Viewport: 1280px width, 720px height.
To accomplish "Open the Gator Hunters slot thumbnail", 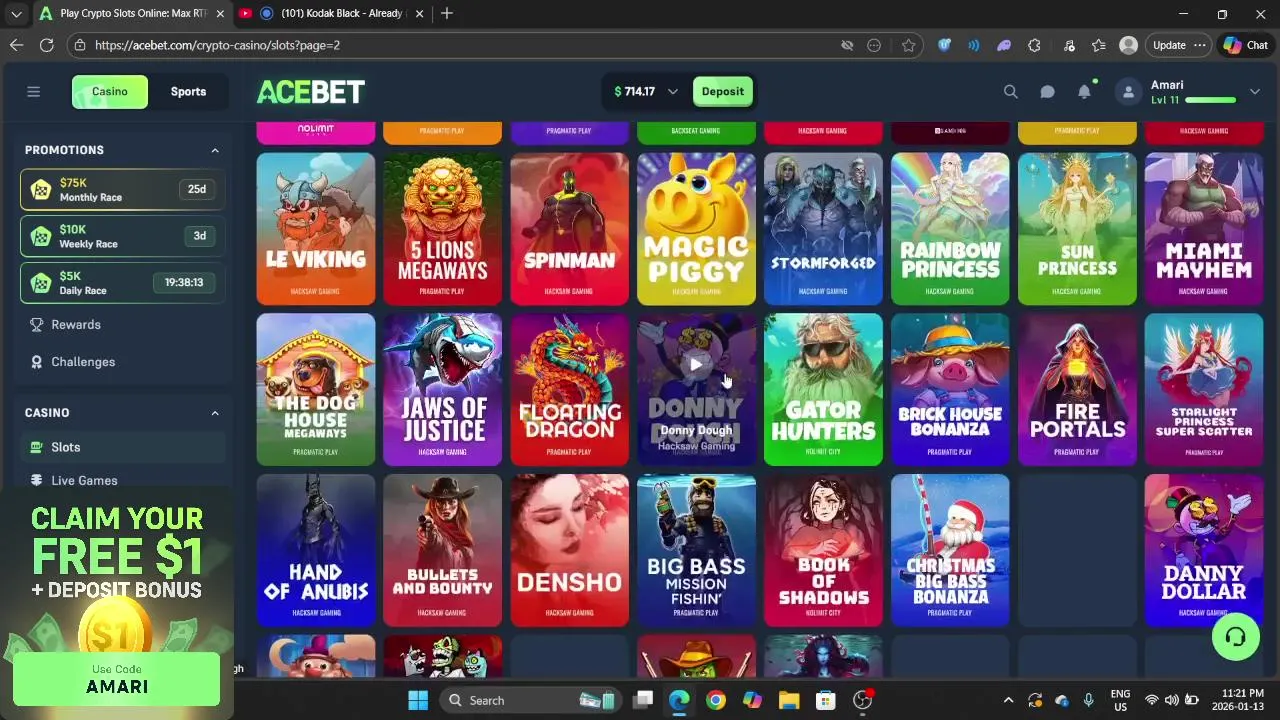I will 823,390.
